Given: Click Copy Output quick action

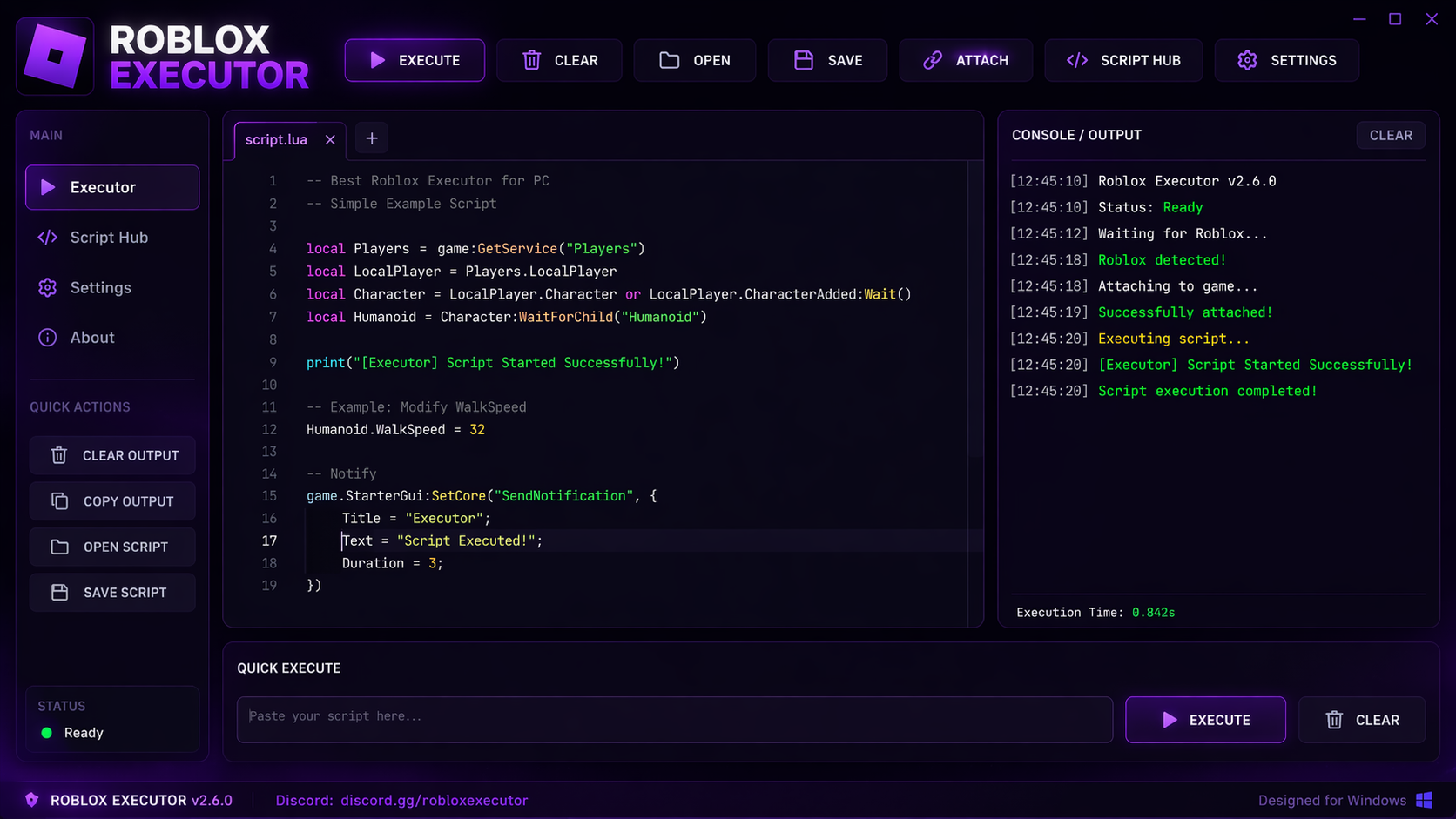Looking at the screenshot, I should coord(112,501).
